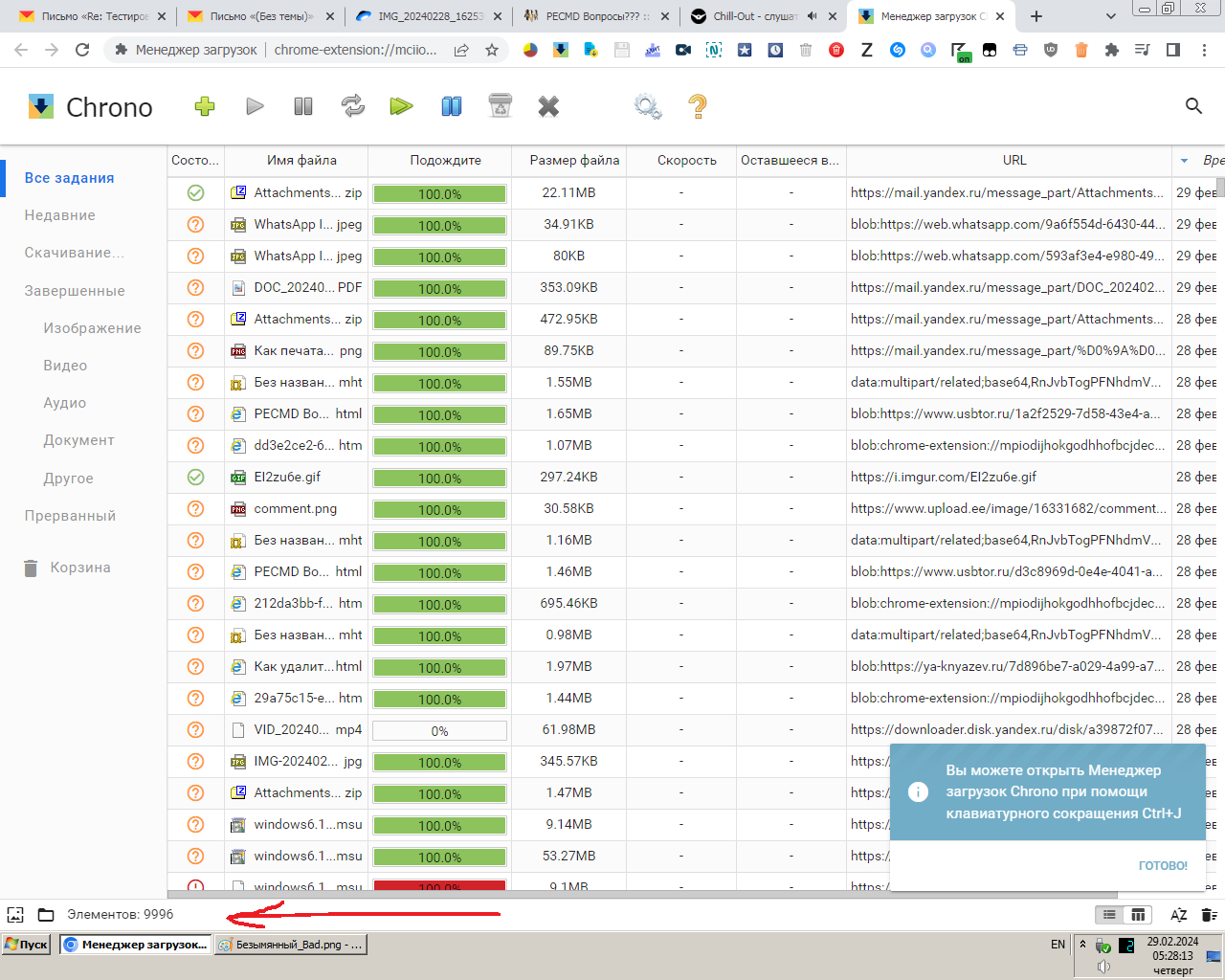The width and height of the screenshot is (1225, 980).
Task: Click the green plus New download icon
Action: (x=204, y=107)
